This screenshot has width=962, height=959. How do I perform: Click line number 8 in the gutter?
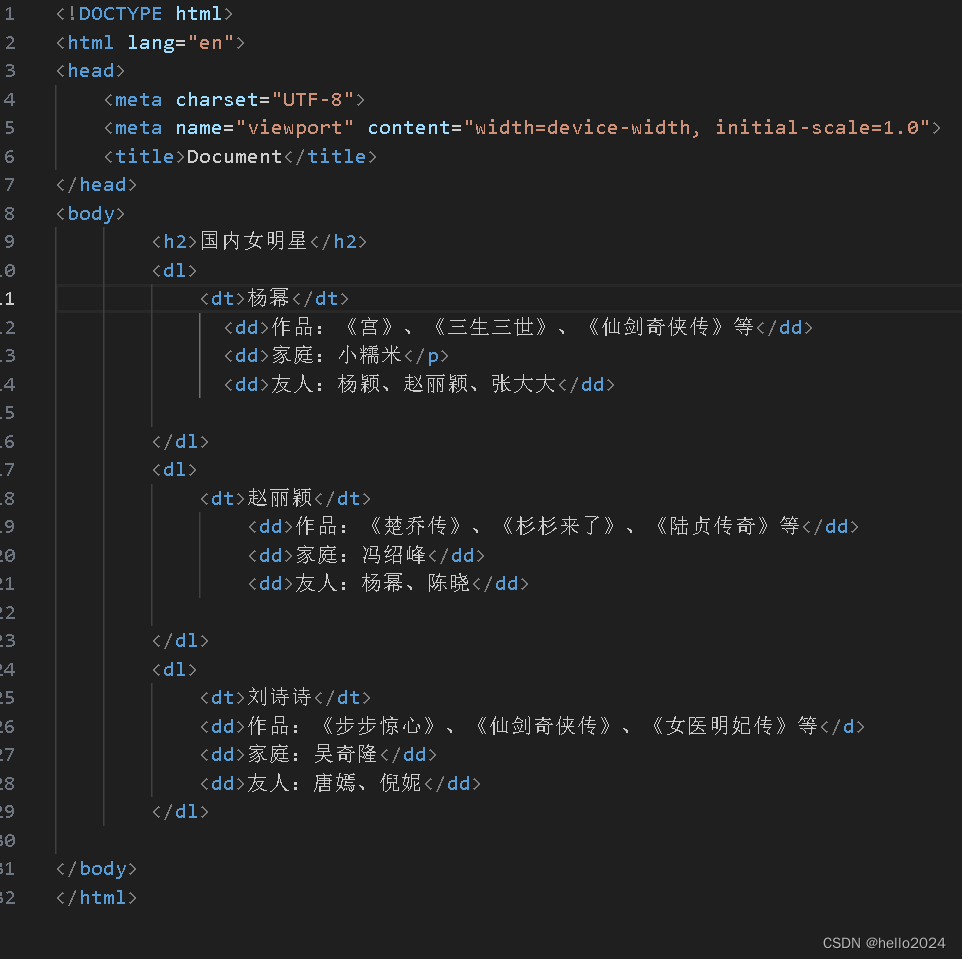pyautogui.click(x=9, y=214)
